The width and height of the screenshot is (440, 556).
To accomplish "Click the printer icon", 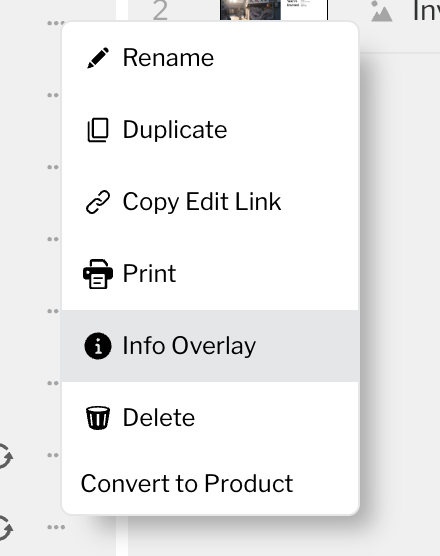I will 98,274.
